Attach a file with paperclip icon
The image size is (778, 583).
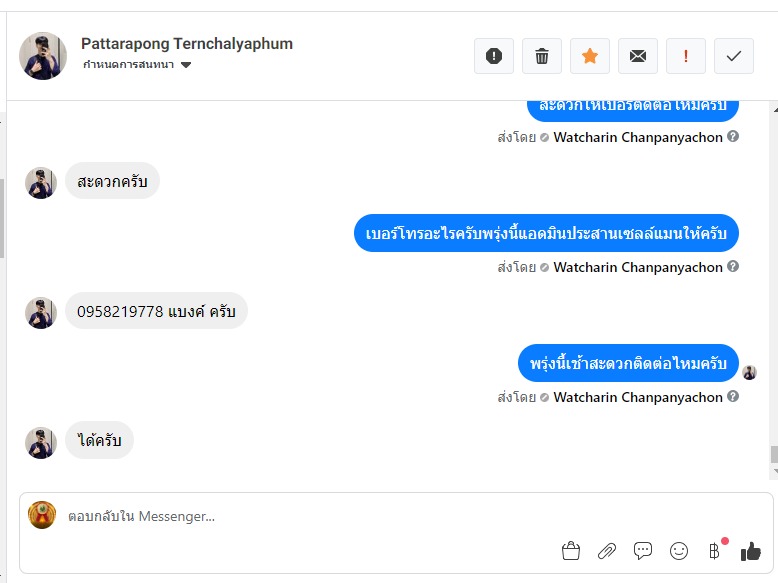pos(607,551)
